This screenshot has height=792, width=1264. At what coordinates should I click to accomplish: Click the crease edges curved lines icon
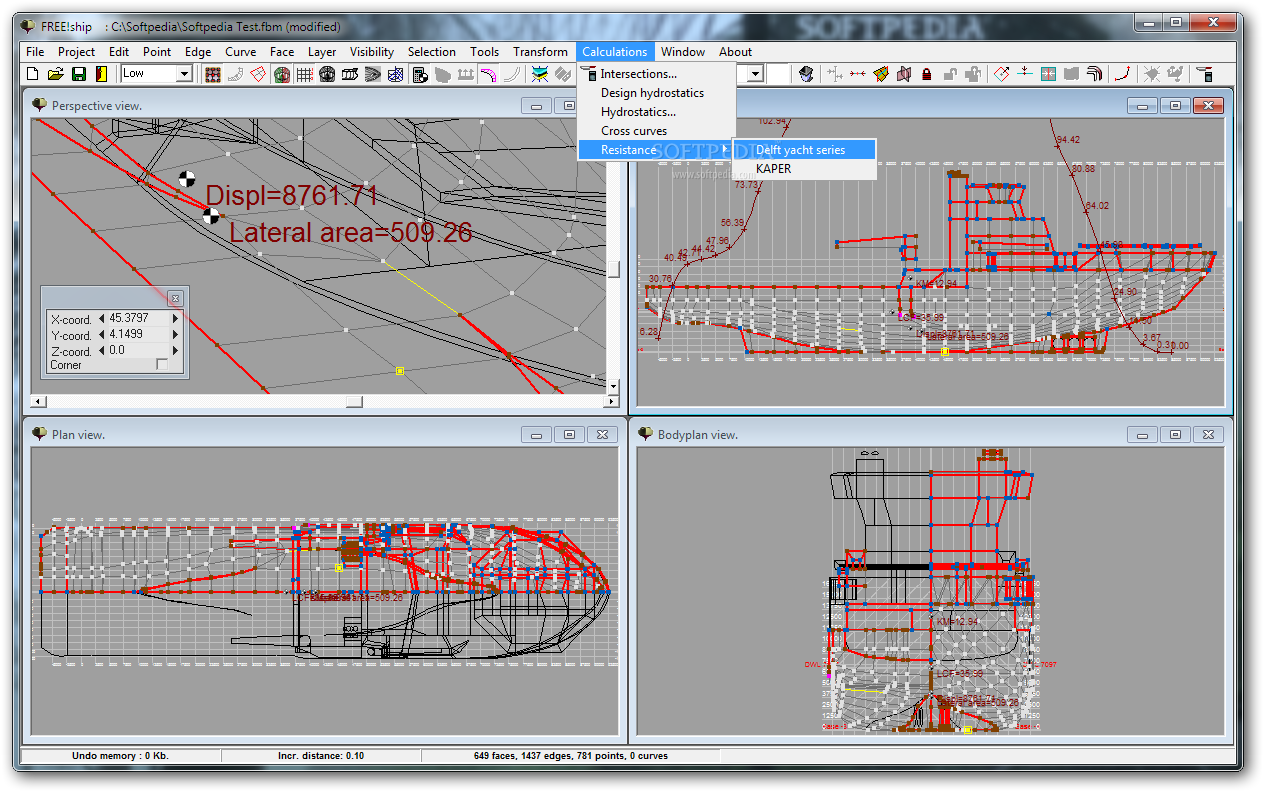[x=1094, y=74]
